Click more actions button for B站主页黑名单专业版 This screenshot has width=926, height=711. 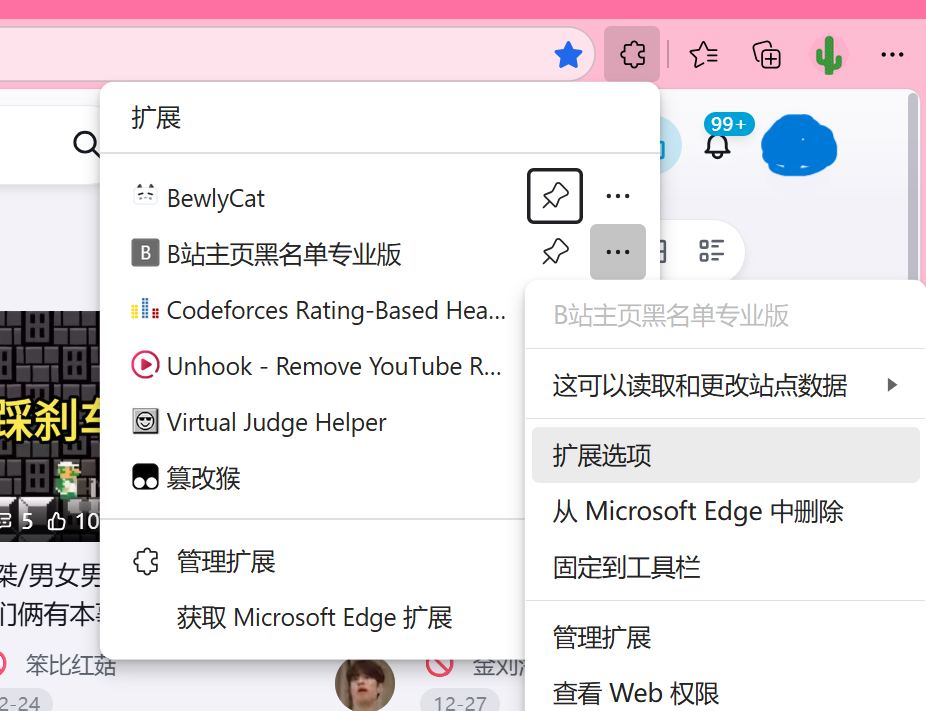coord(618,252)
